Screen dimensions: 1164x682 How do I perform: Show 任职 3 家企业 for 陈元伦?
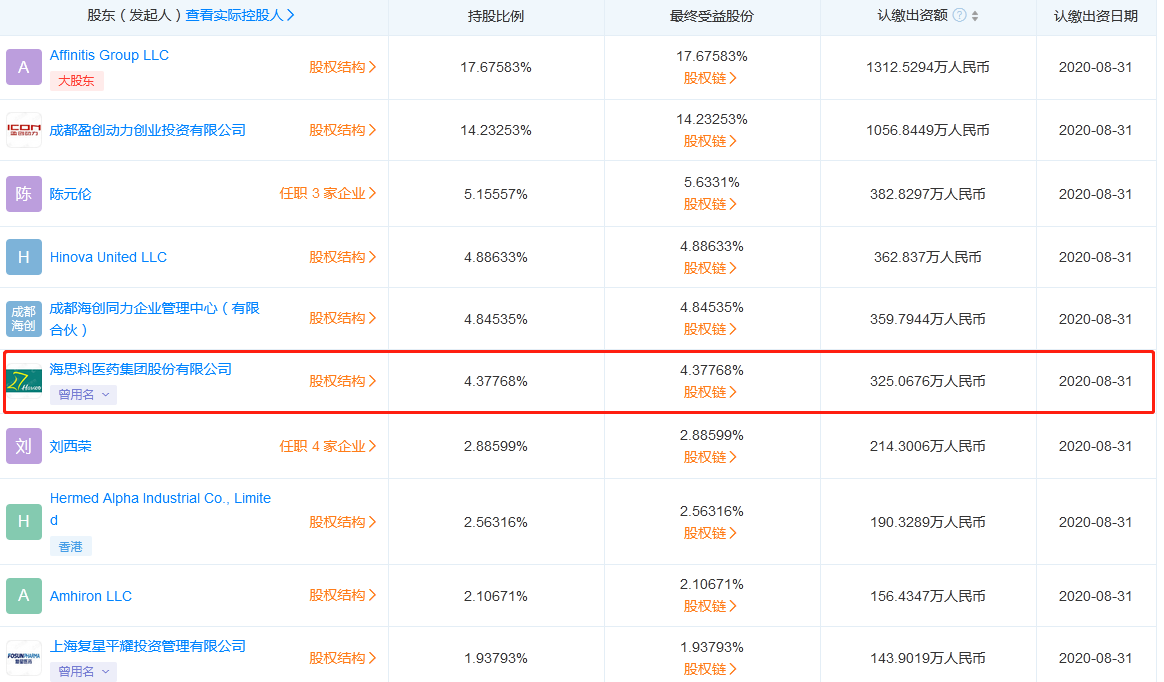pos(327,194)
